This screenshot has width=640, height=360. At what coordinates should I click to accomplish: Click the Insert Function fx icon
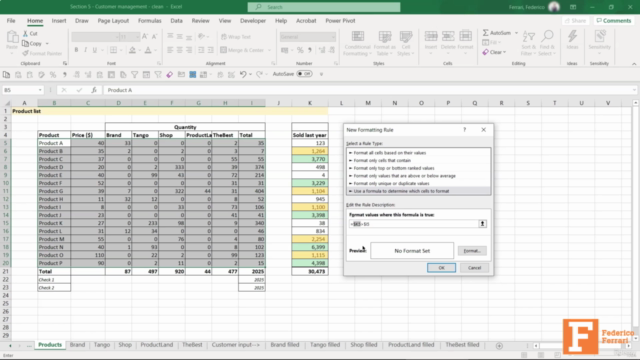[x=94, y=90]
